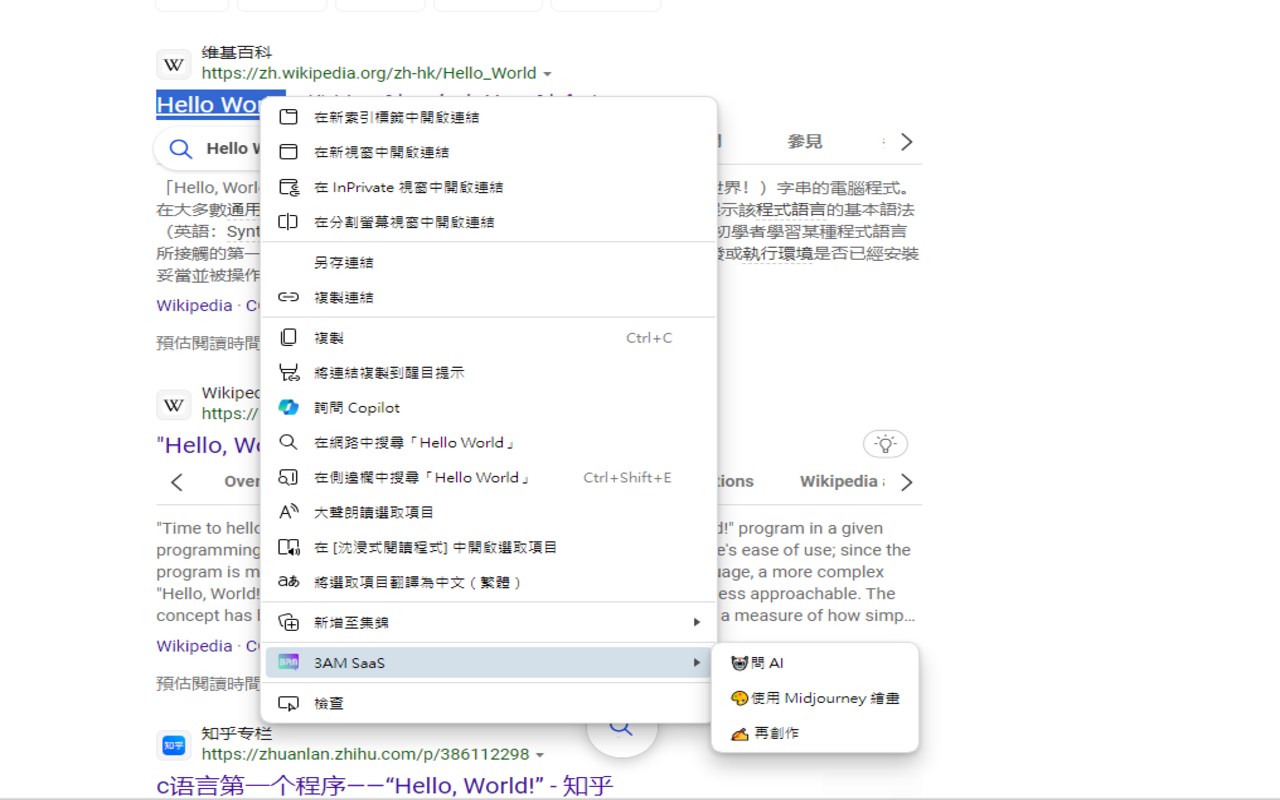Click 複製連結 in the context menu
The width and height of the screenshot is (1280, 800).
click(489, 297)
